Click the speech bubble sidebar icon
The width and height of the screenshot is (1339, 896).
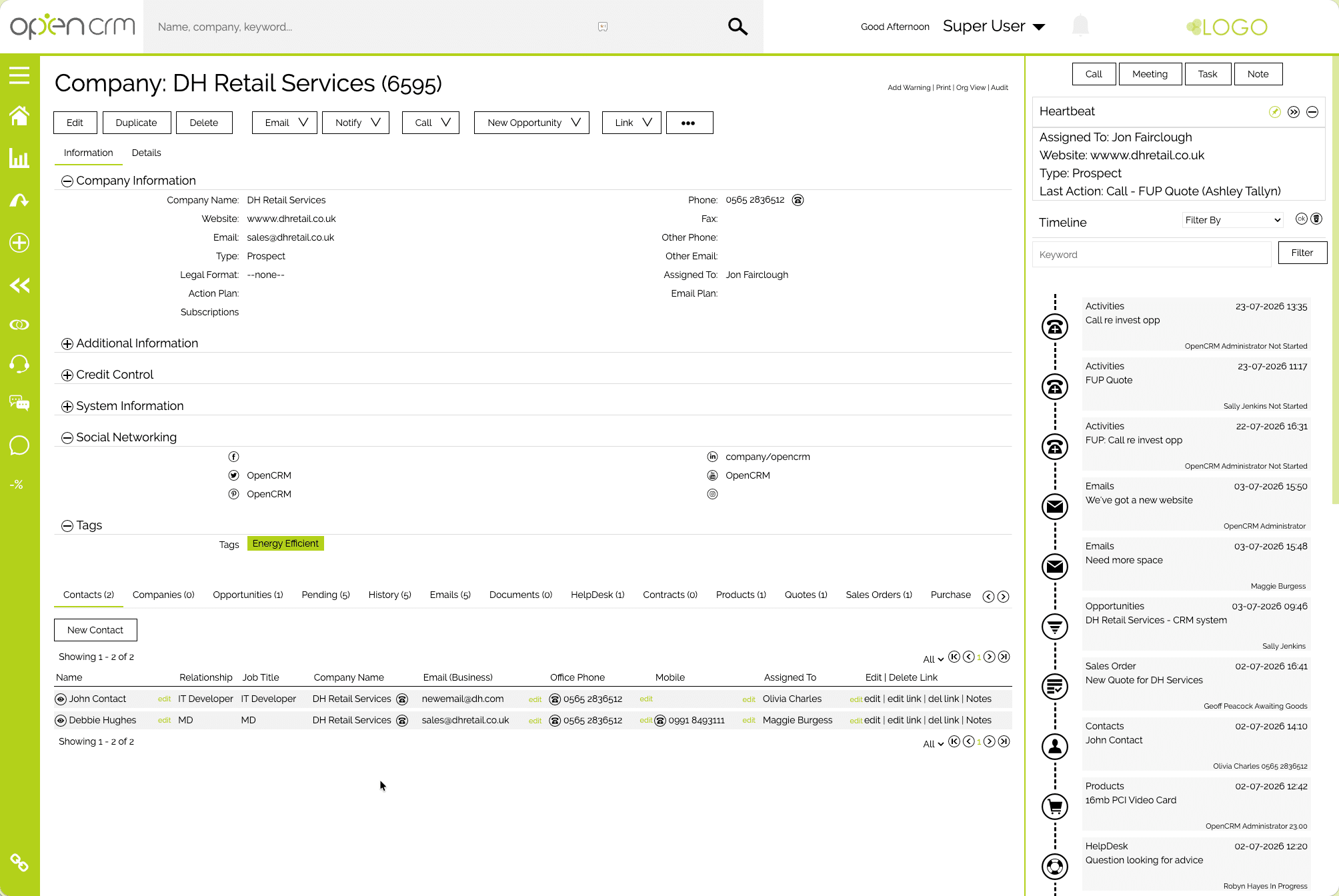tap(19, 445)
